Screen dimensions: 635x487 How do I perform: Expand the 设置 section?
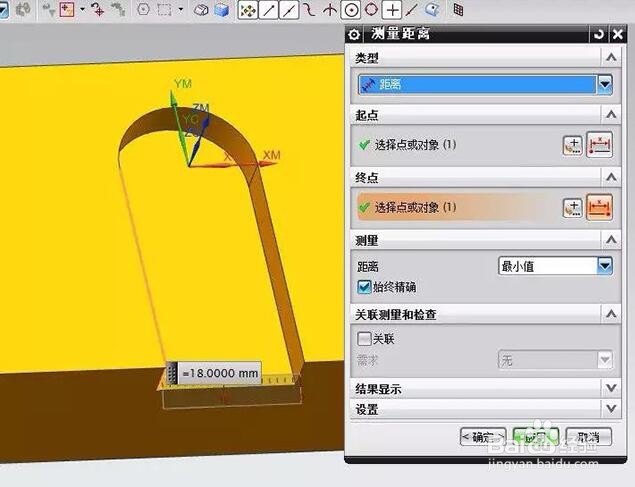tap(611, 409)
